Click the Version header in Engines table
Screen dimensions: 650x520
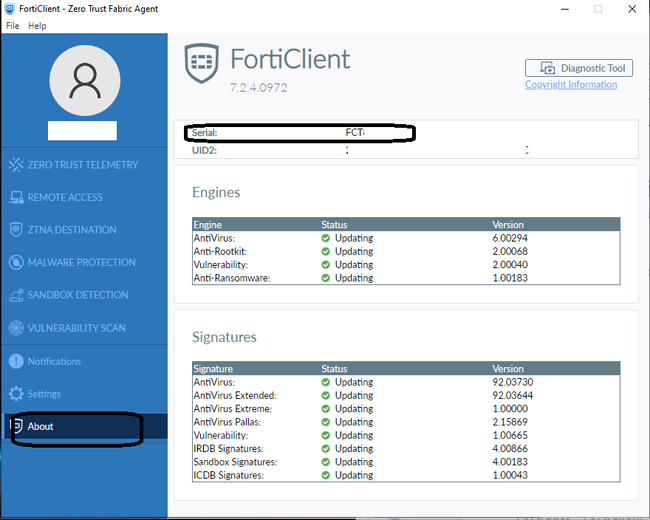click(x=508, y=225)
